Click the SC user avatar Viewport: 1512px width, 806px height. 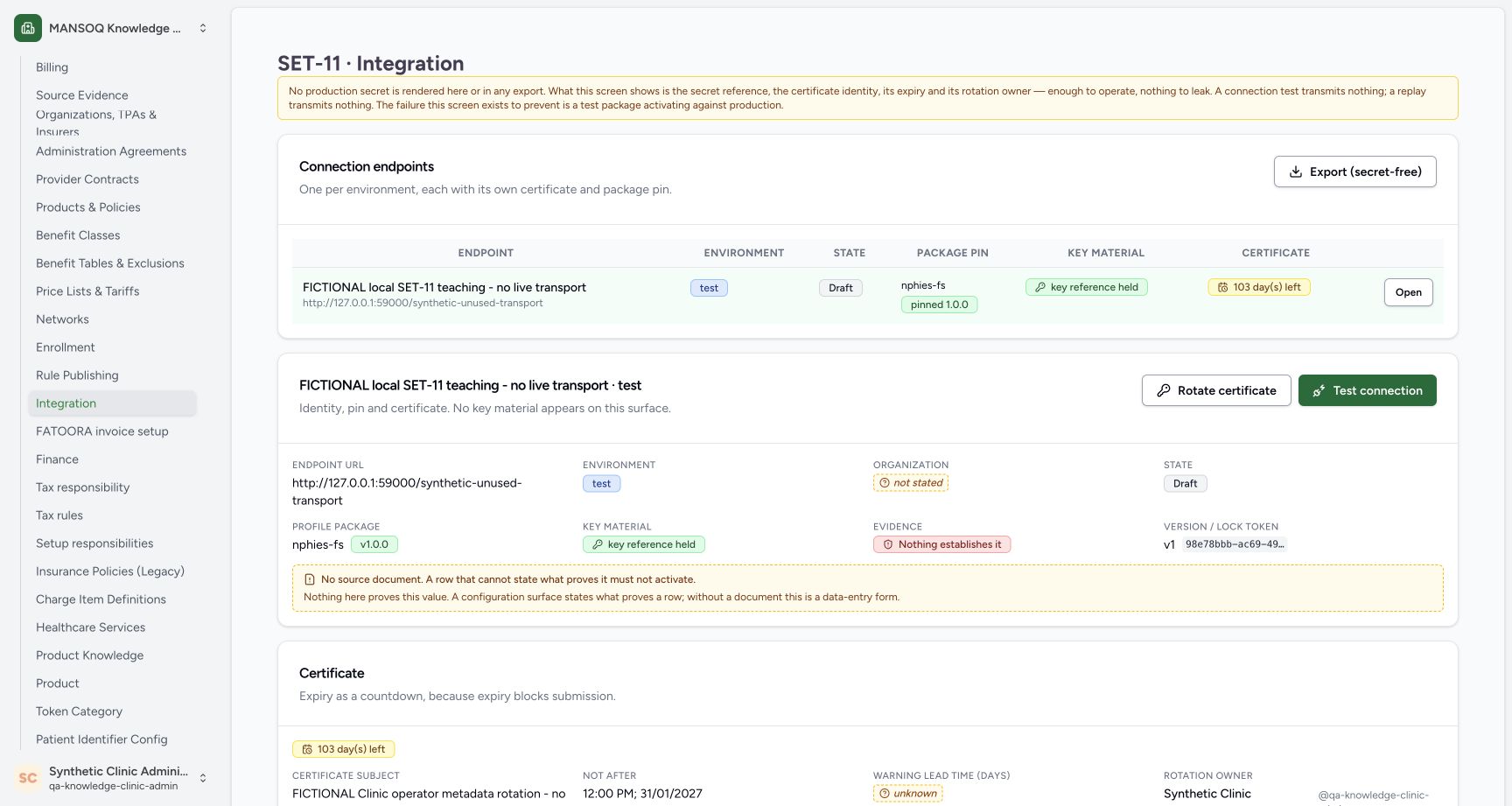[28, 777]
